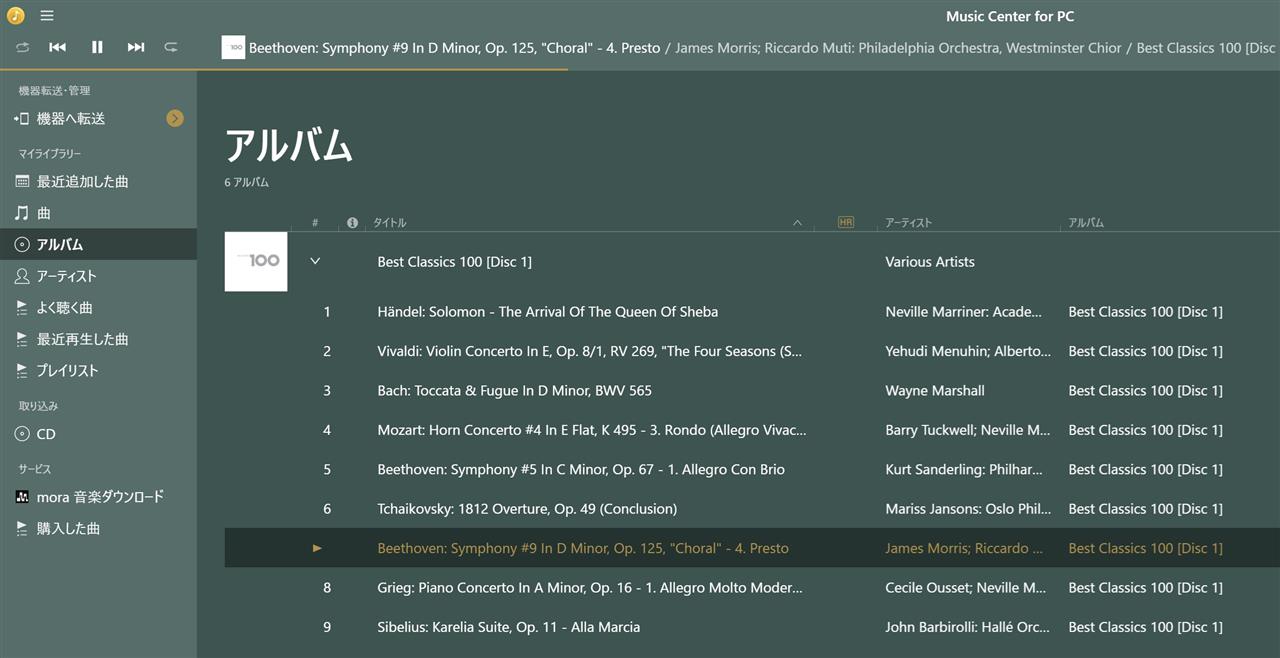
Task: Click artist Wayne Marshall
Action: (x=935, y=391)
